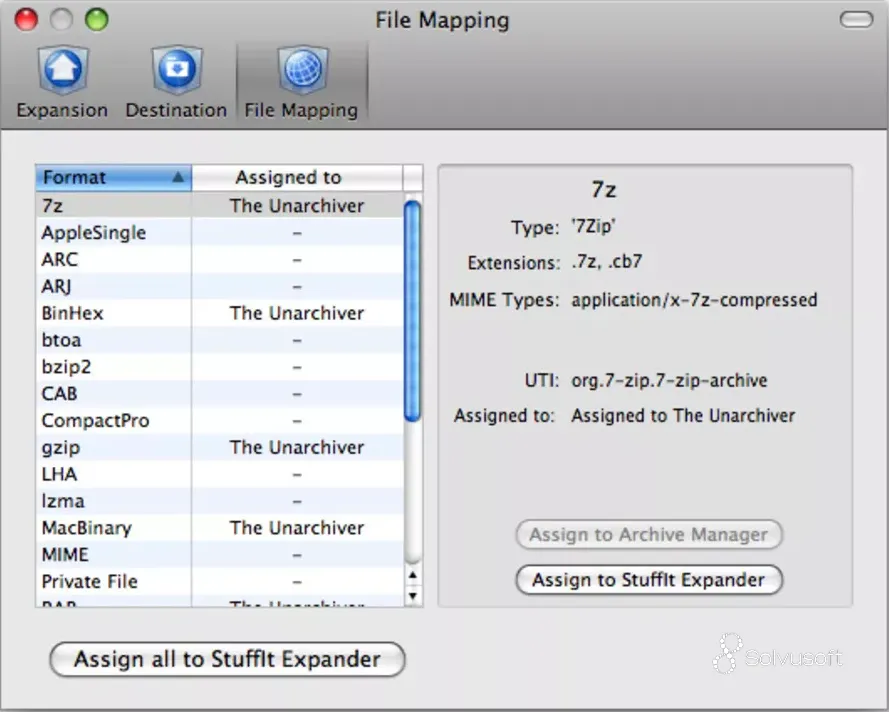
Task: Click the Assign to StuffIt Expander button
Action: coord(649,580)
